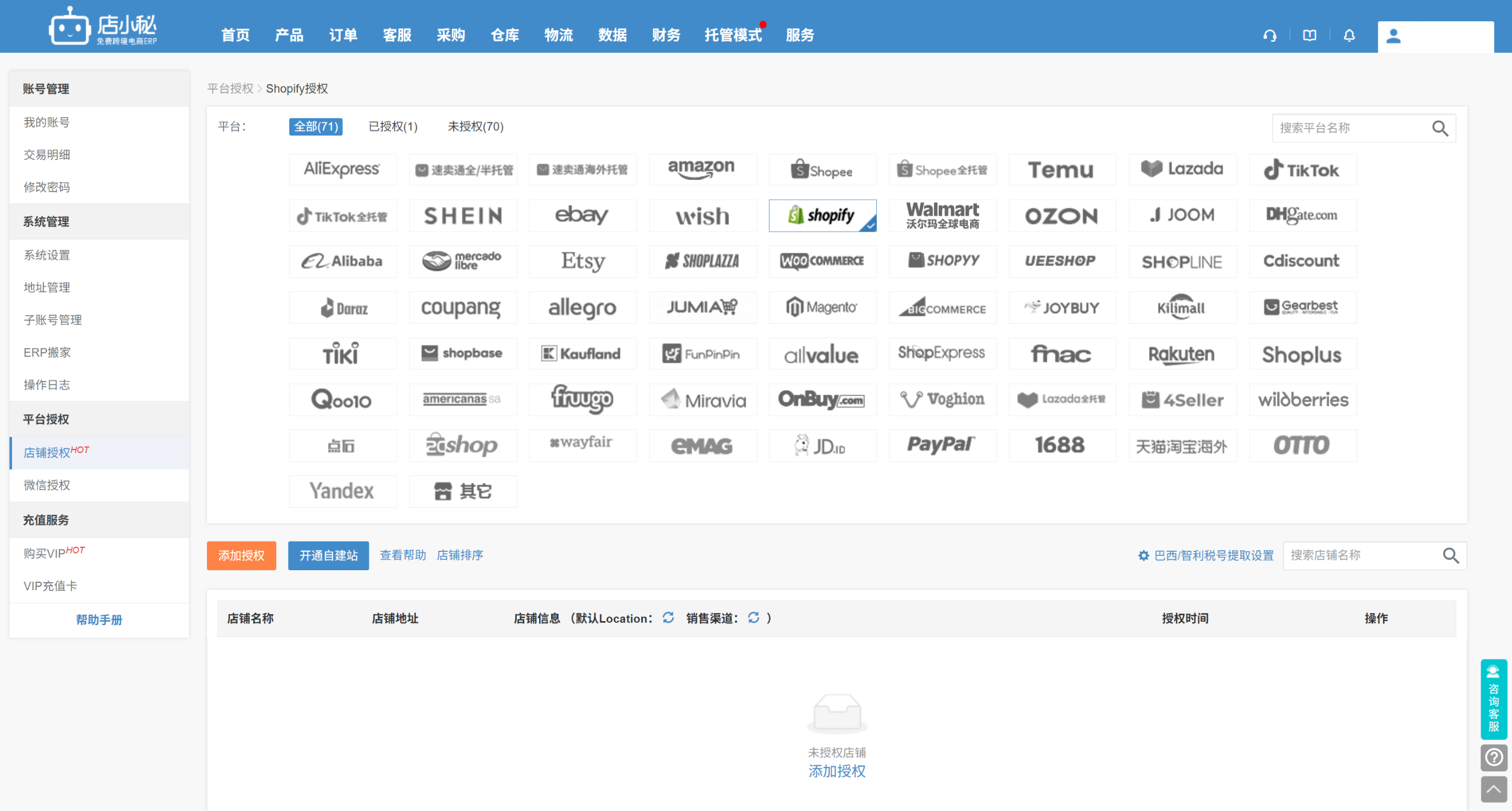Click the notification bell icon

pyautogui.click(x=1349, y=36)
